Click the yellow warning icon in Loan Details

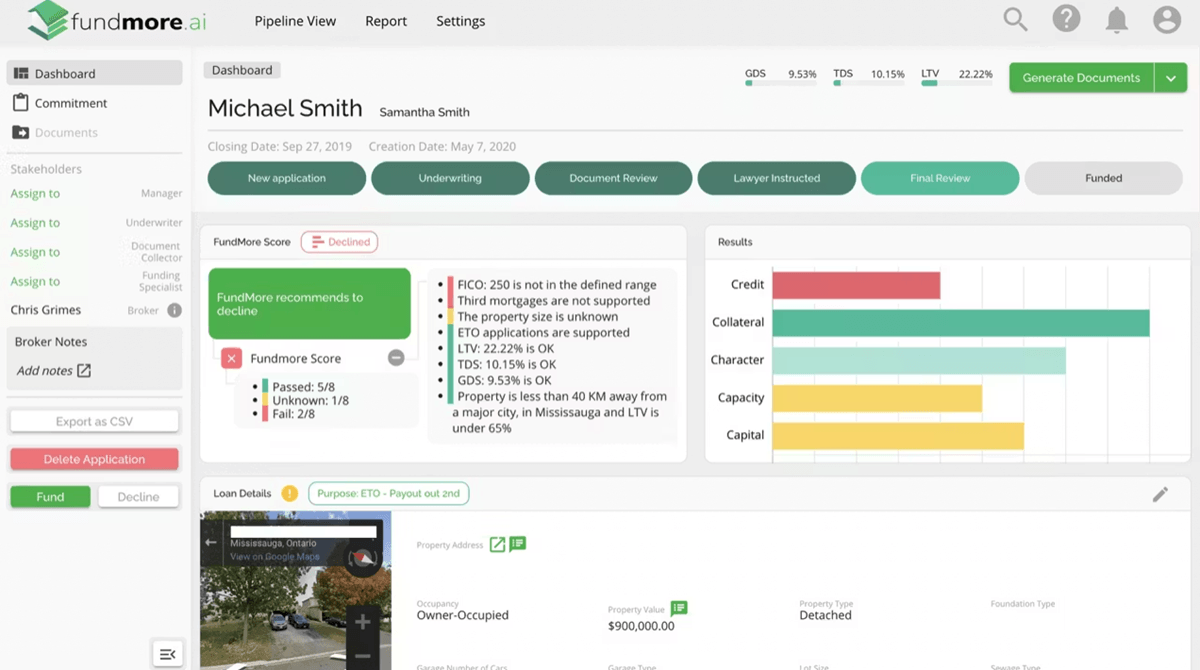(x=291, y=493)
